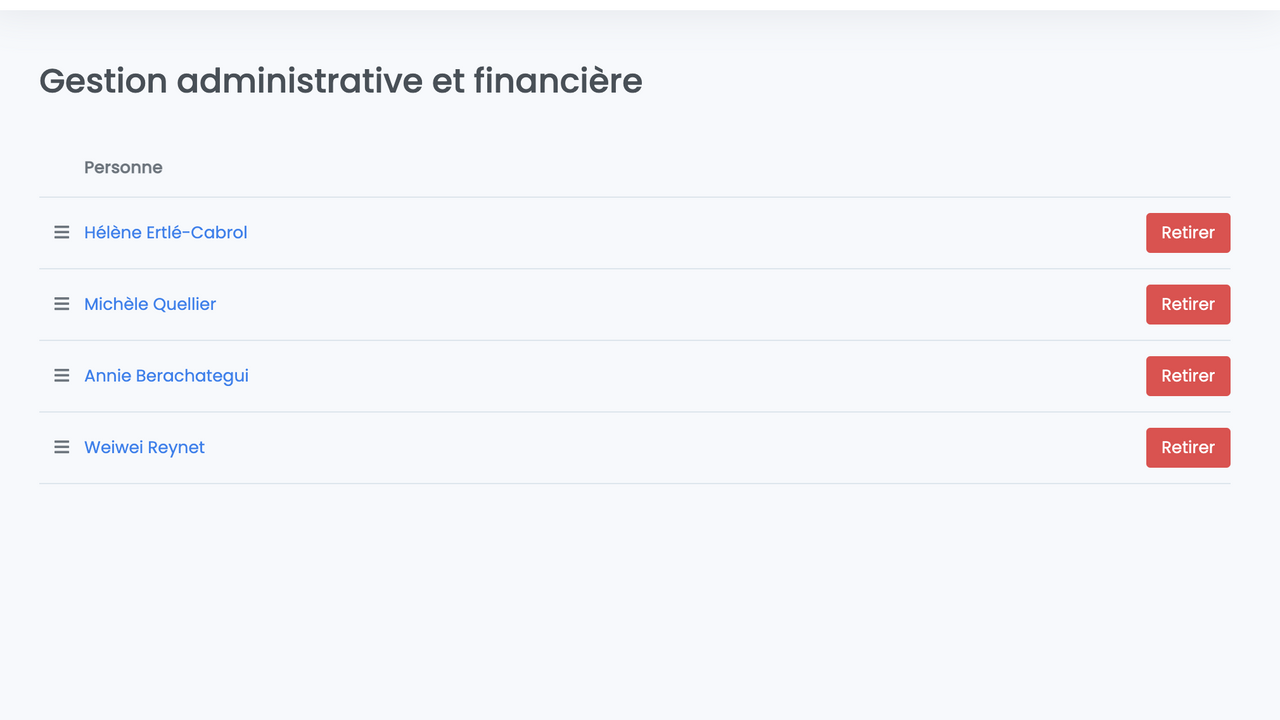Select the drag handle next to Annie Berachategui
The height and width of the screenshot is (720, 1280).
click(62, 376)
